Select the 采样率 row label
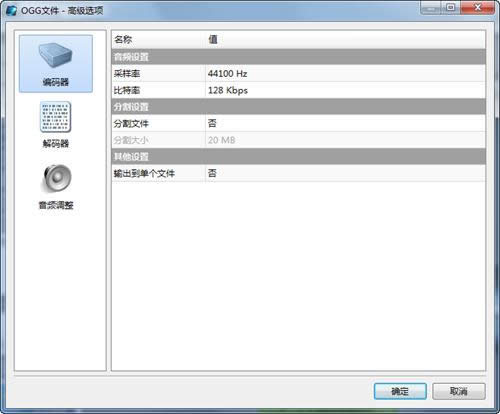 tap(127, 73)
